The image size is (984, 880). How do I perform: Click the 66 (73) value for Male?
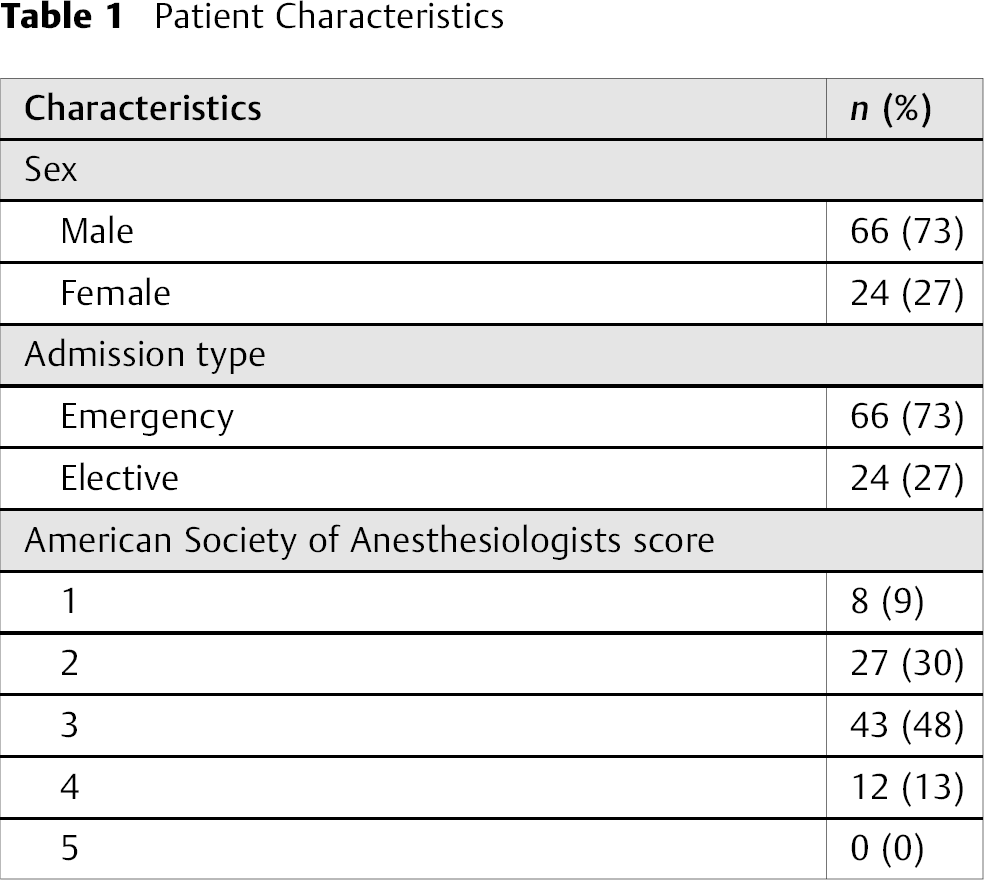[907, 231]
